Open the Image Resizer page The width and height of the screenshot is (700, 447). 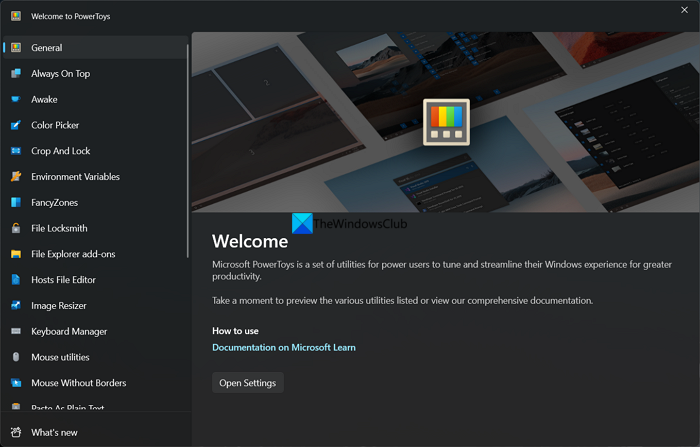tap(95, 305)
